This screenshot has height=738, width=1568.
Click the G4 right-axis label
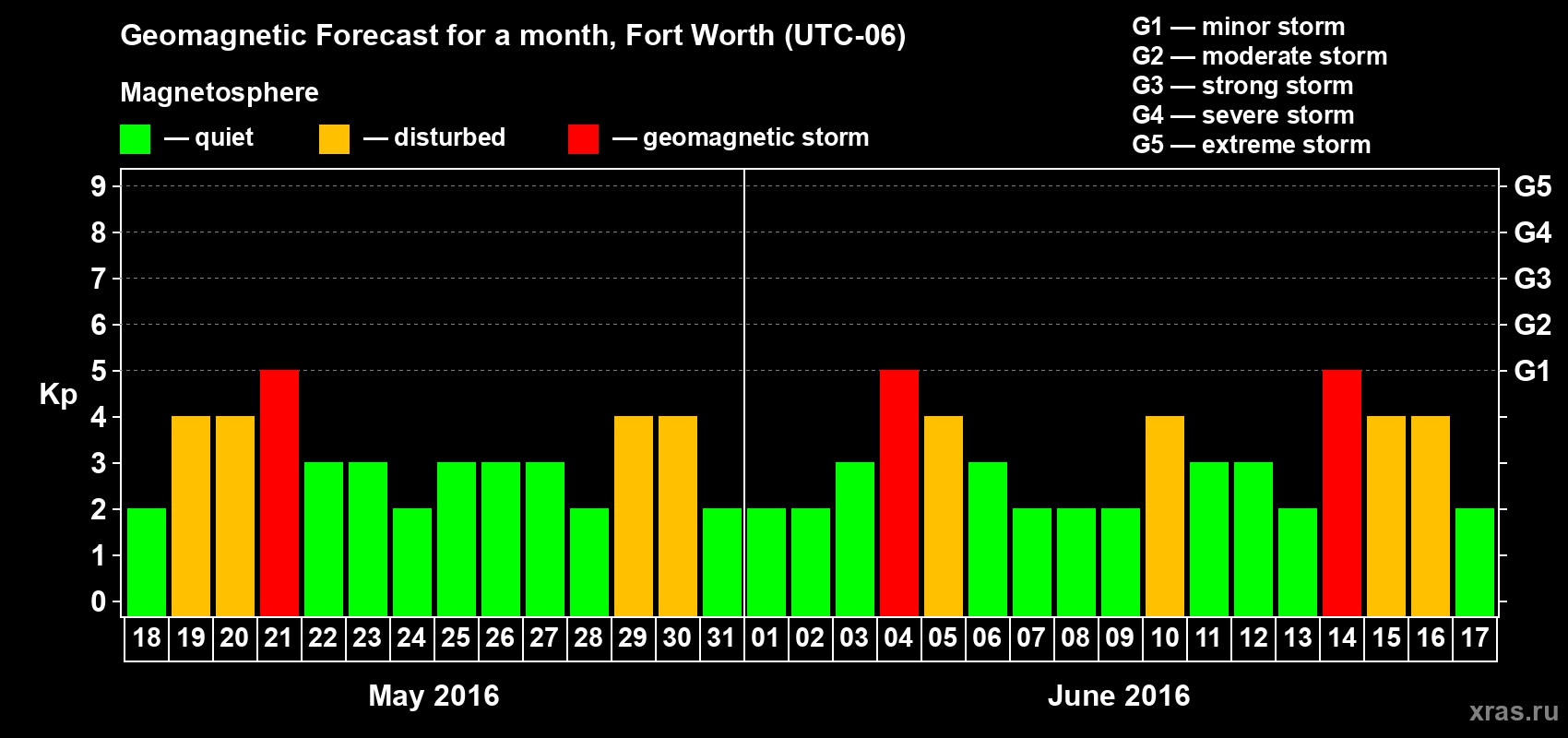(1532, 232)
